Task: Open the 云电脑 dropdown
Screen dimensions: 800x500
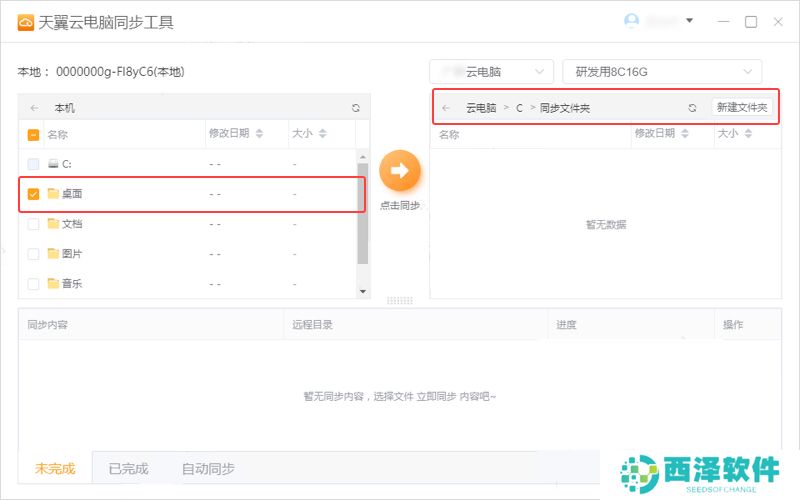Action: point(491,72)
